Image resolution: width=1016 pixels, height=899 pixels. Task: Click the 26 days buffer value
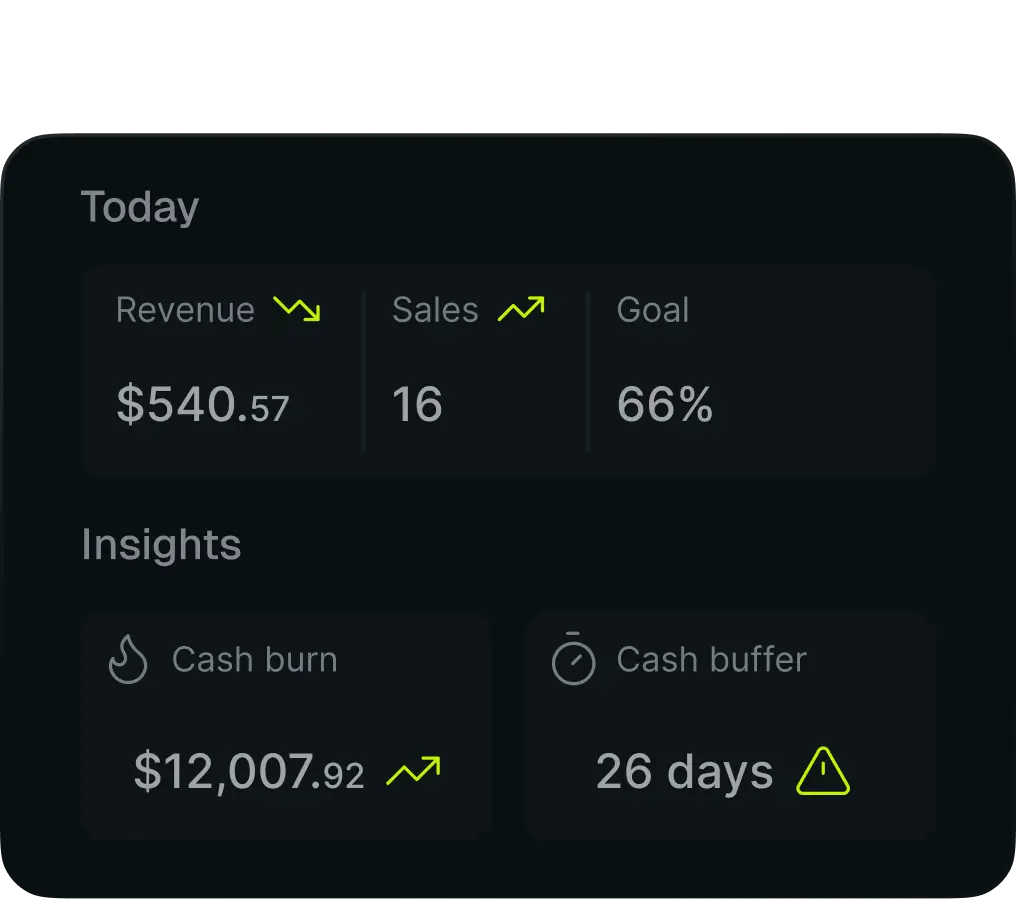[684, 771]
